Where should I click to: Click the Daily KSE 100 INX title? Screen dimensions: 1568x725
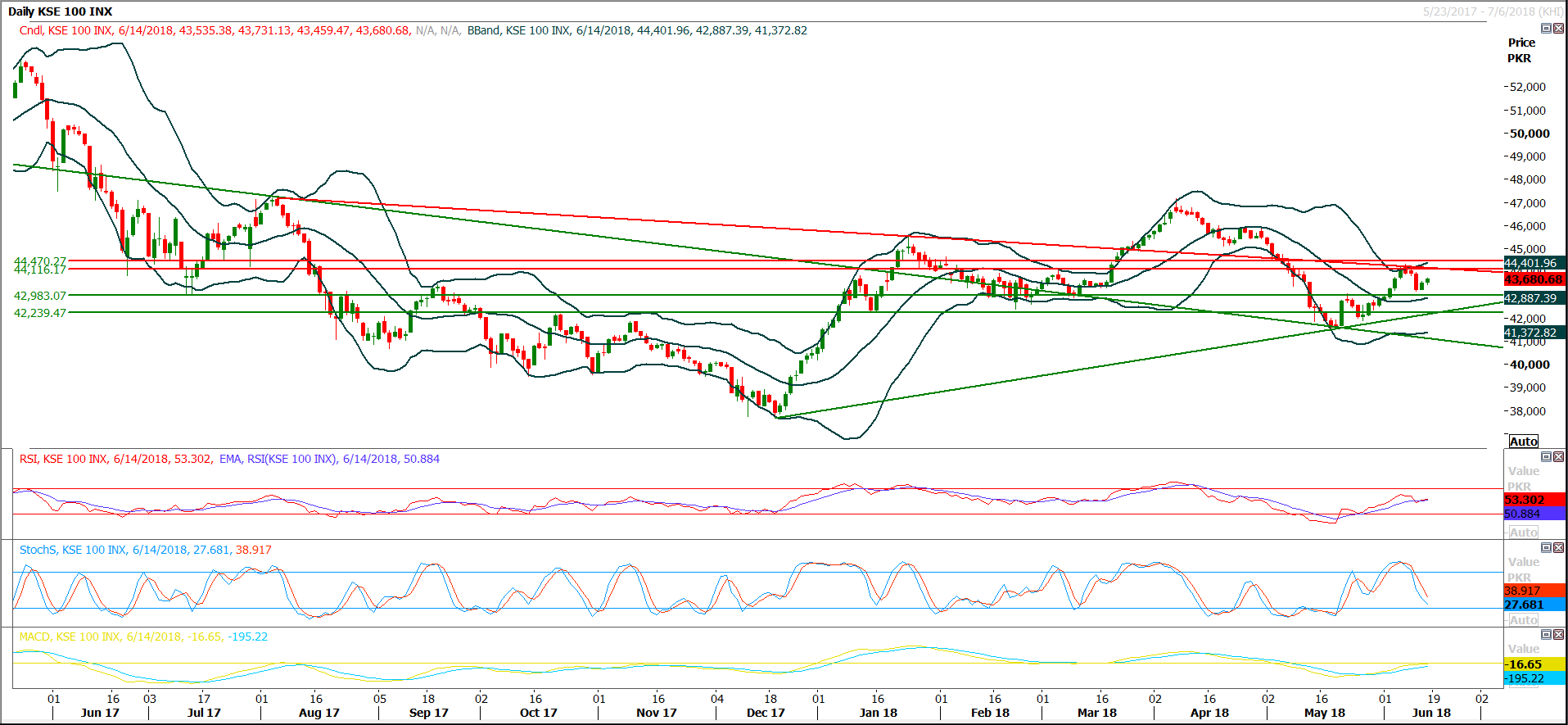[x=60, y=11]
